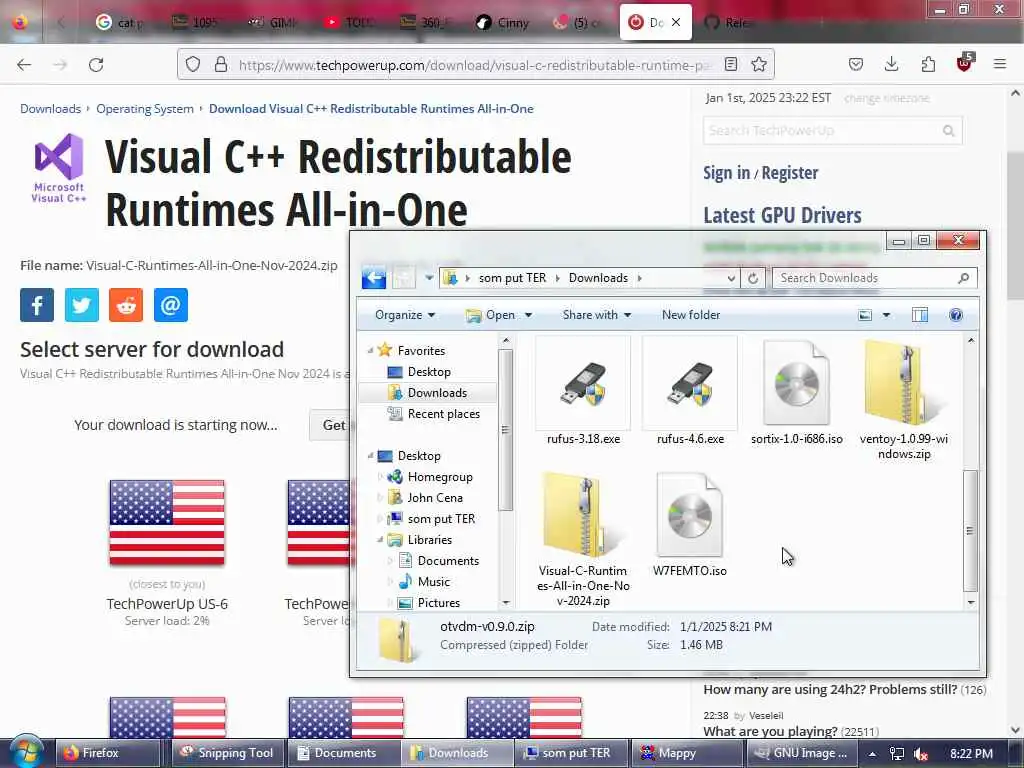Switch to Mappy taskbar button
Viewport: 1024px width, 768px height.
pyautogui.click(x=687, y=753)
